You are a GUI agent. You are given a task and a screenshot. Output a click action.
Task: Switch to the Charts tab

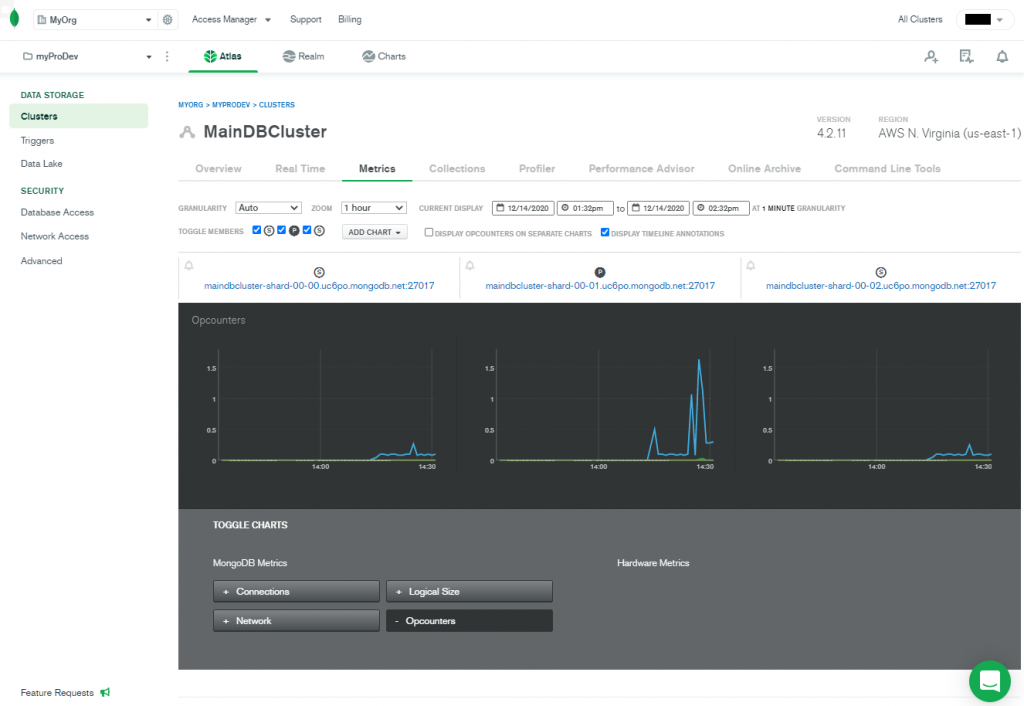384,56
